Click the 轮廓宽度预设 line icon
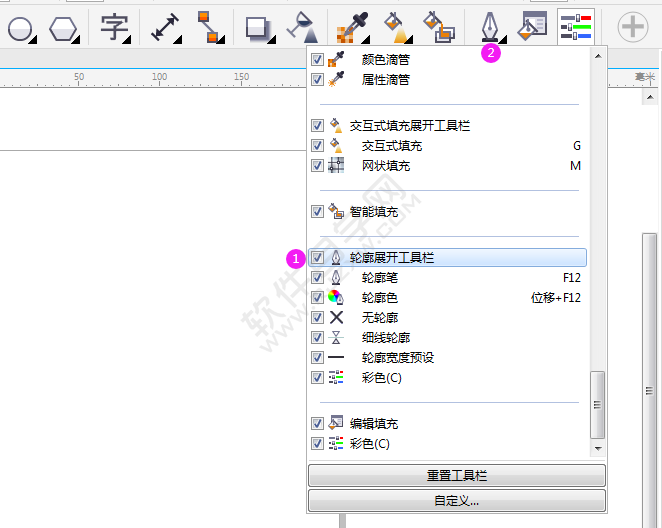This screenshot has height=528, width=662. [336, 357]
